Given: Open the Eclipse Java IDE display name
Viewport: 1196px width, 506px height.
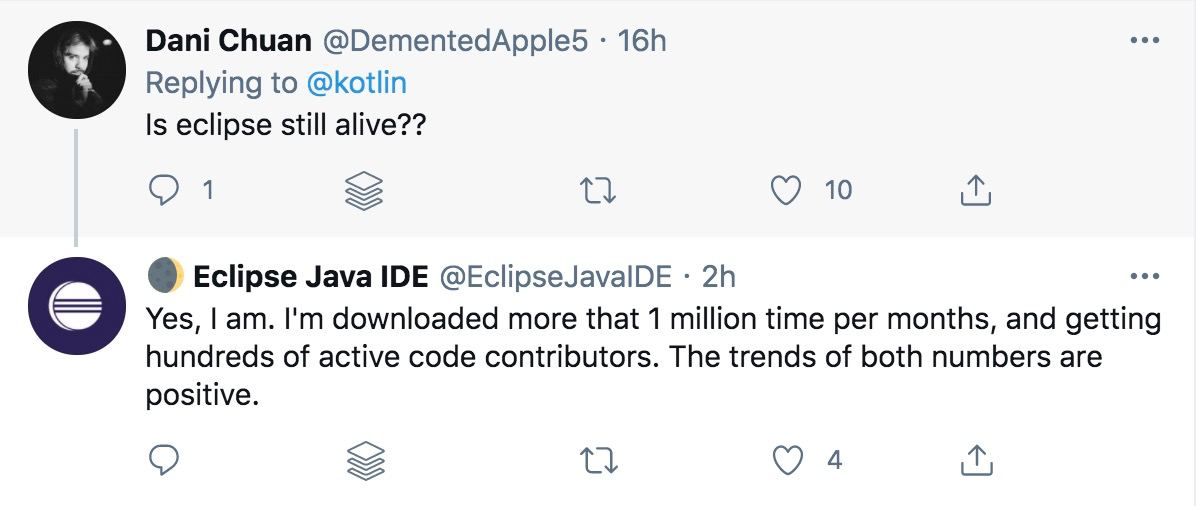Looking at the screenshot, I should pyautogui.click(x=311, y=276).
